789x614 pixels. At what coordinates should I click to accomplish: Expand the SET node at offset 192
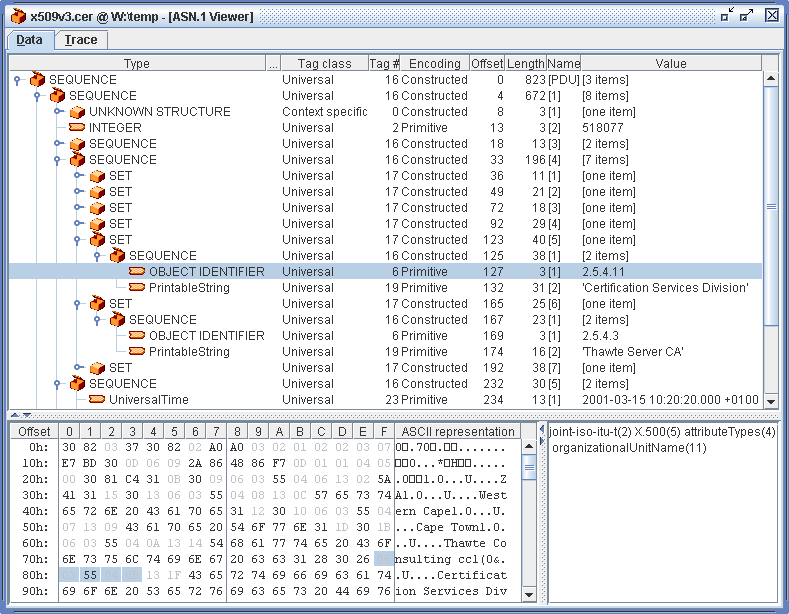(x=79, y=368)
